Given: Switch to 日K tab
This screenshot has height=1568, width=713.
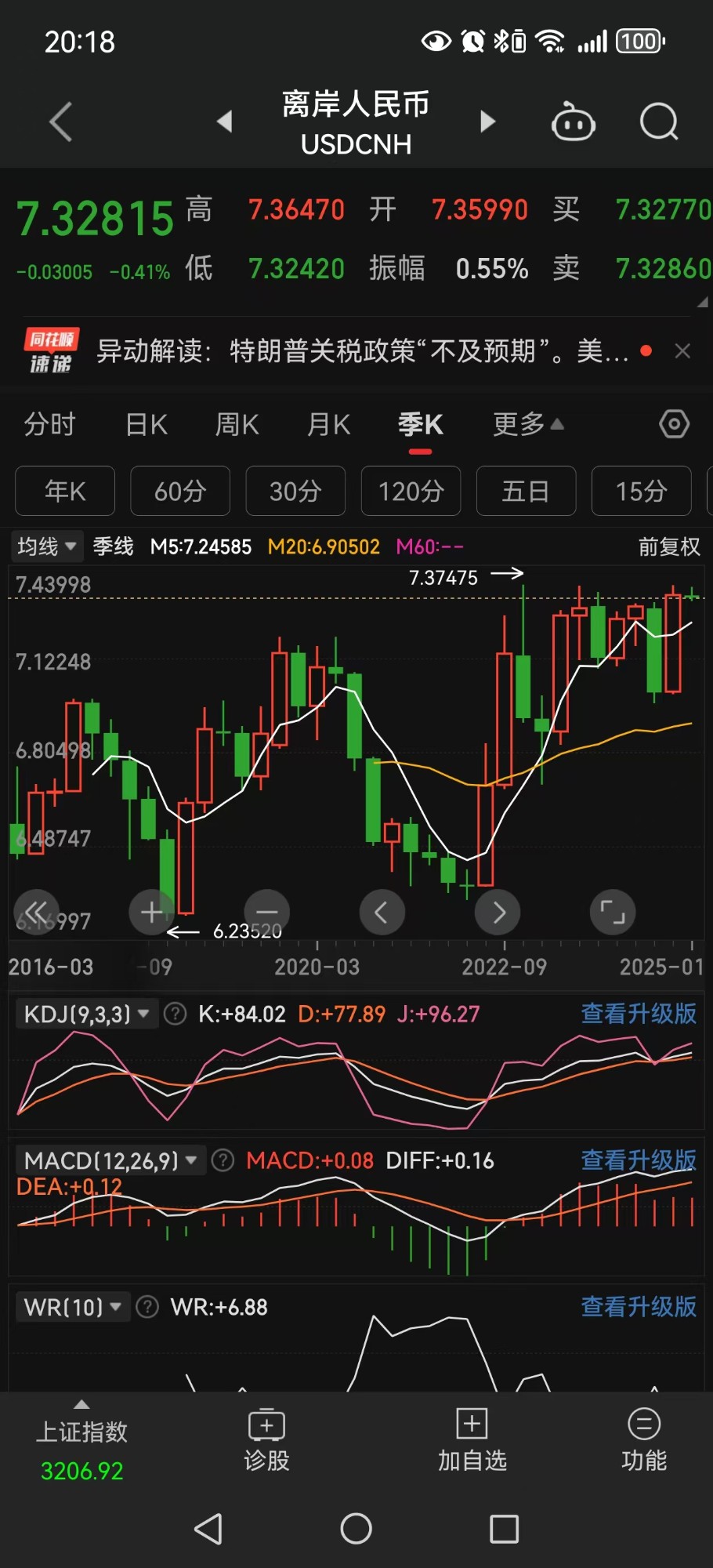Looking at the screenshot, I should coord(147,424).
